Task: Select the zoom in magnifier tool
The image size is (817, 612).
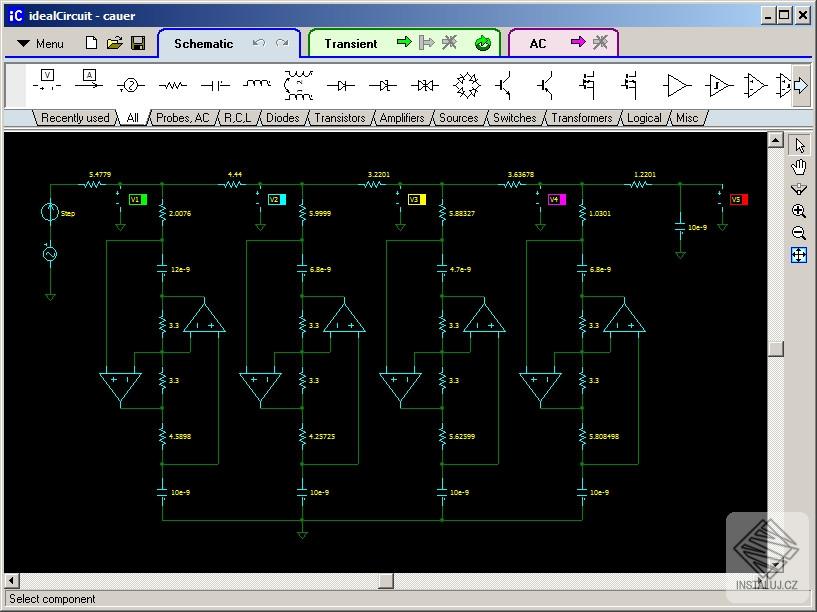Action: point(799,211)
